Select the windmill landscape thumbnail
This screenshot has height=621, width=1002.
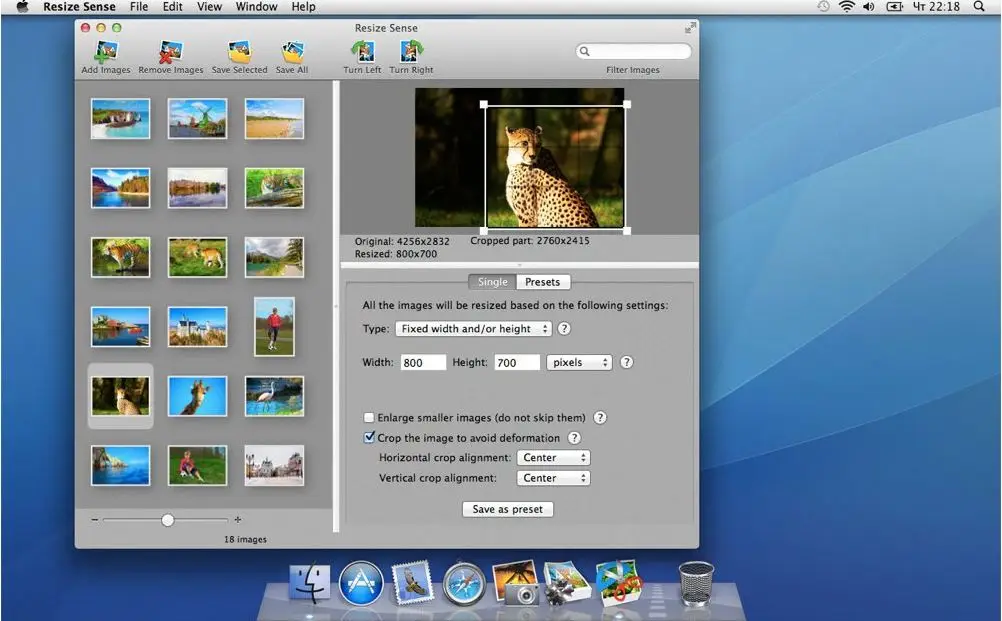click(197, 118)
